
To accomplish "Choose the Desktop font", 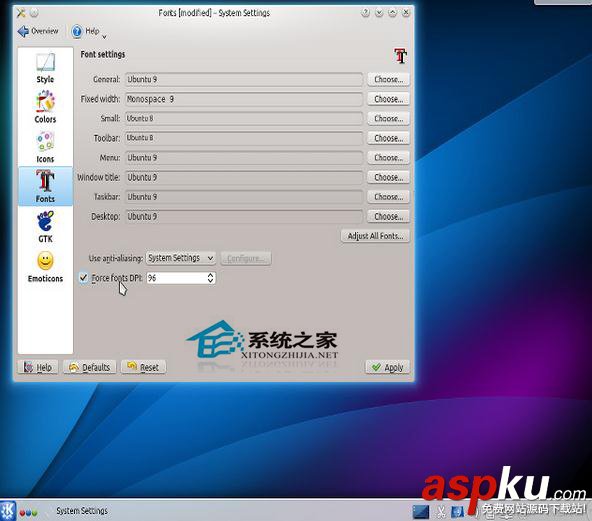I will (x=388, y=217).
